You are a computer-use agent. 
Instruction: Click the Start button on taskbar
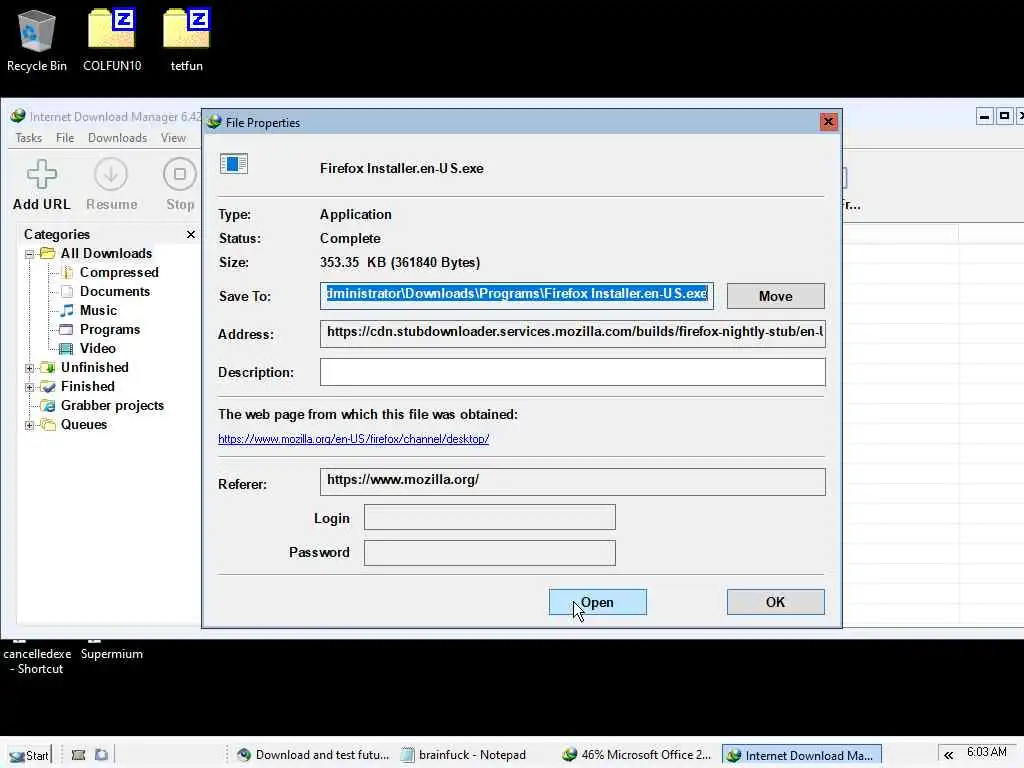point(29,755)
